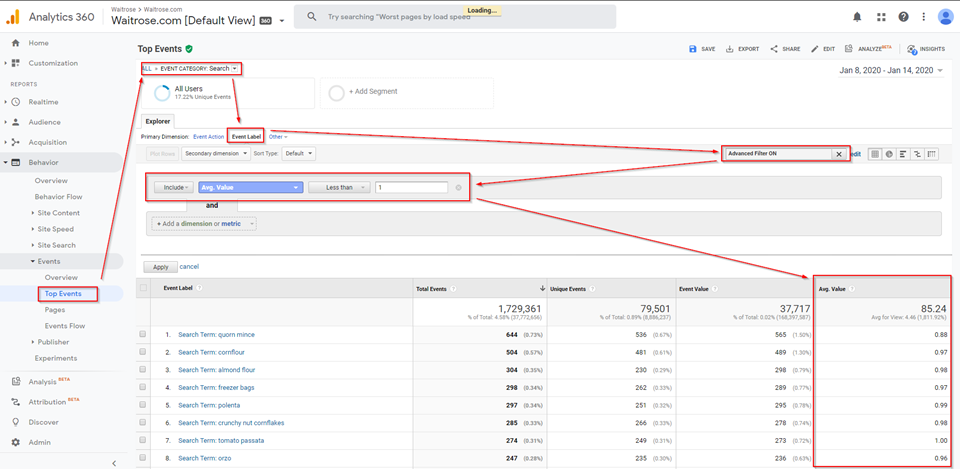960x469 pixels.
Task: Open the user account avatar
Action: (x=945, y=17)
